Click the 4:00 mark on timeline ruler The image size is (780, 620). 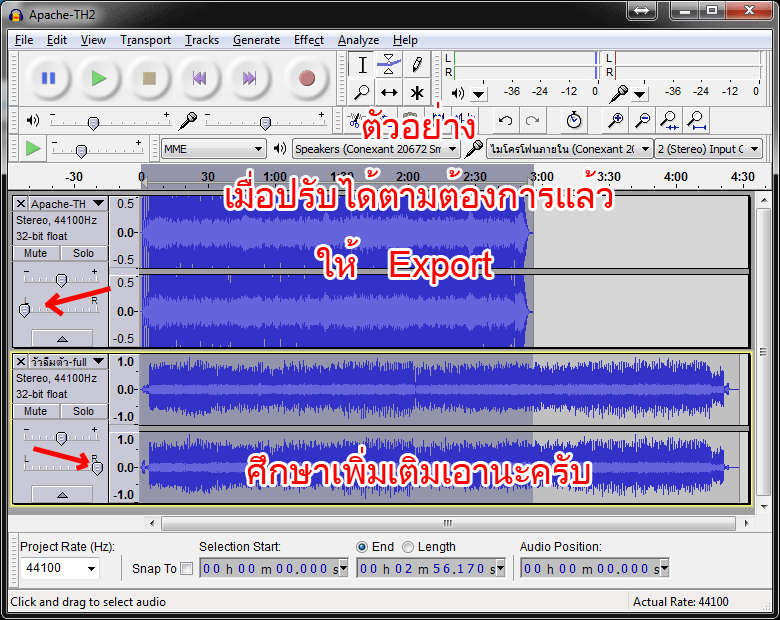click(x=676, y=177)
